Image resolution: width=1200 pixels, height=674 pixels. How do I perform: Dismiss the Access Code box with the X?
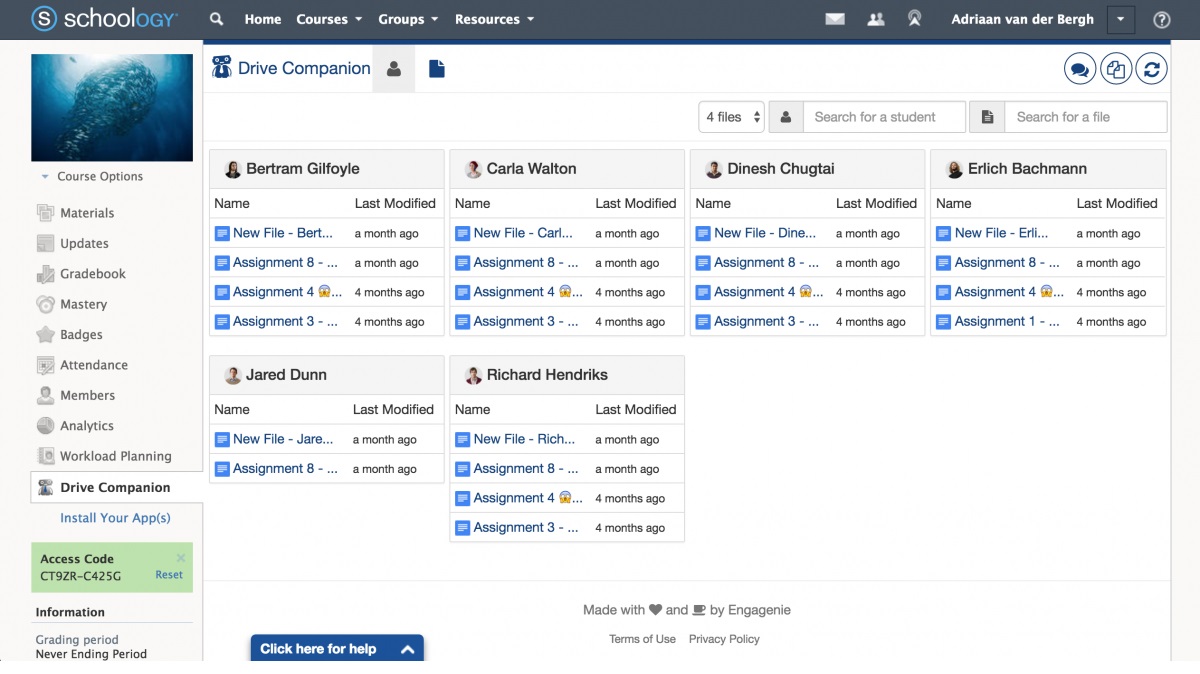(x=180, y=556)
